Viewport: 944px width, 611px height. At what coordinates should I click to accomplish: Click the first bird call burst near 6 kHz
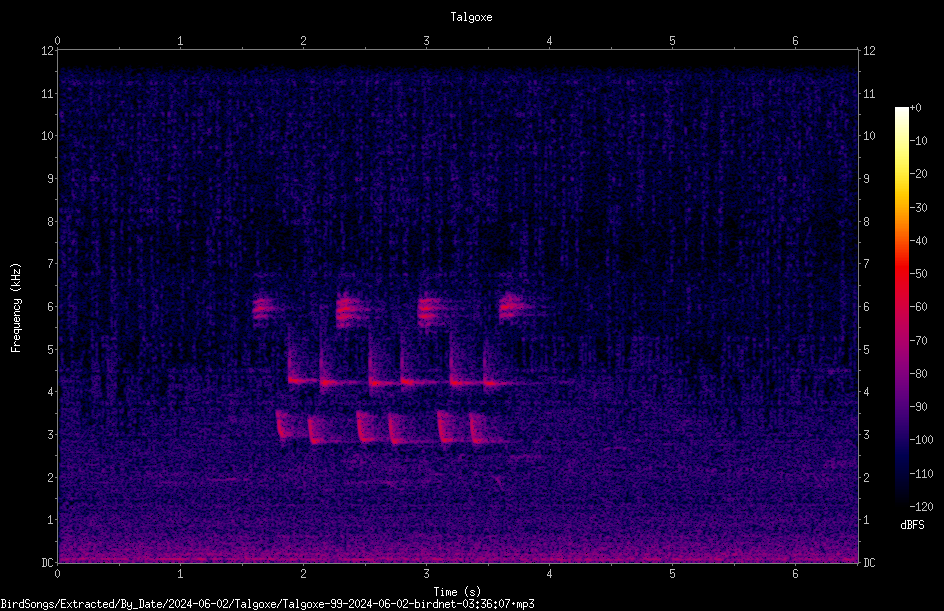[263, 309]
